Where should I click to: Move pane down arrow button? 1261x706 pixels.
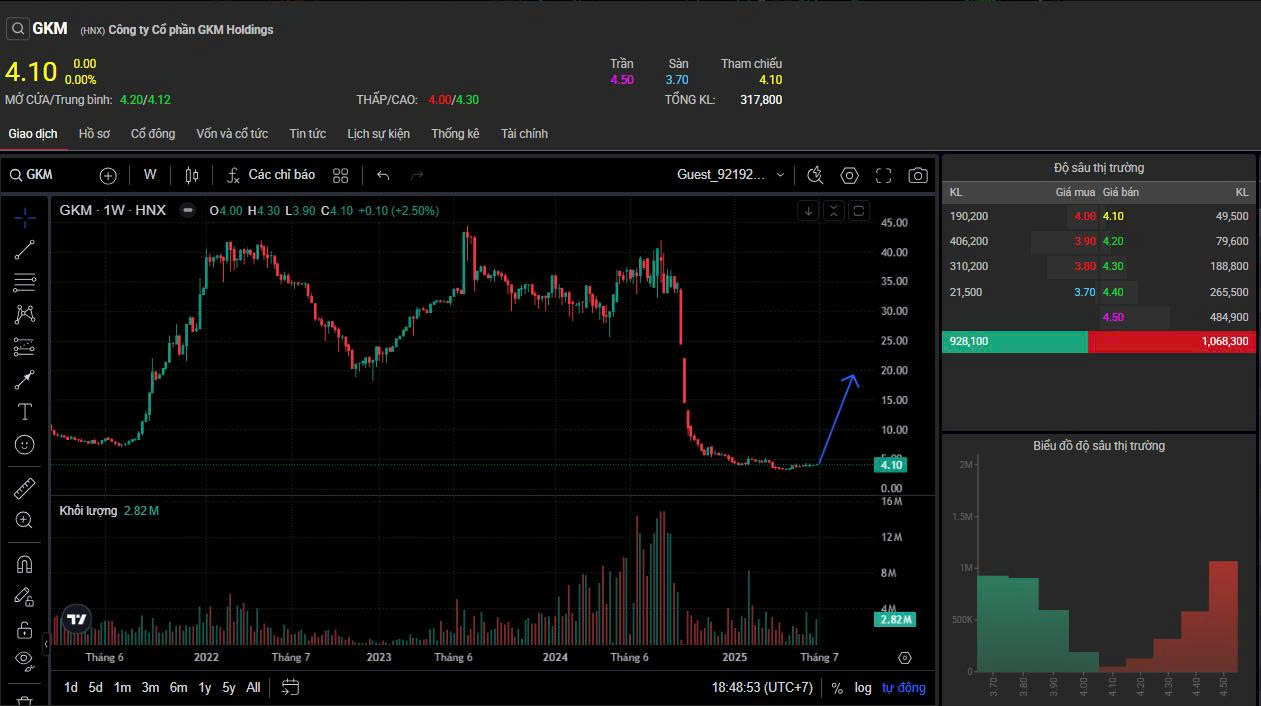pos(809,210)
